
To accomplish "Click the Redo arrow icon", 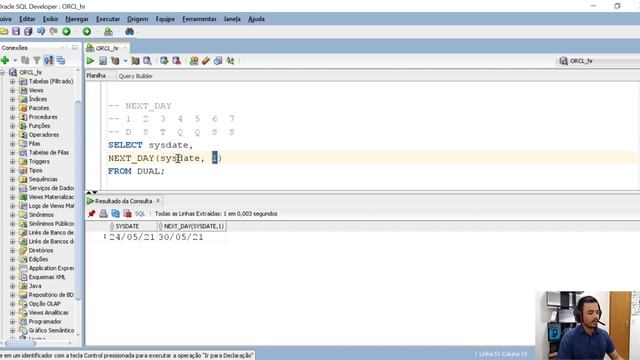I will (53, 31).
